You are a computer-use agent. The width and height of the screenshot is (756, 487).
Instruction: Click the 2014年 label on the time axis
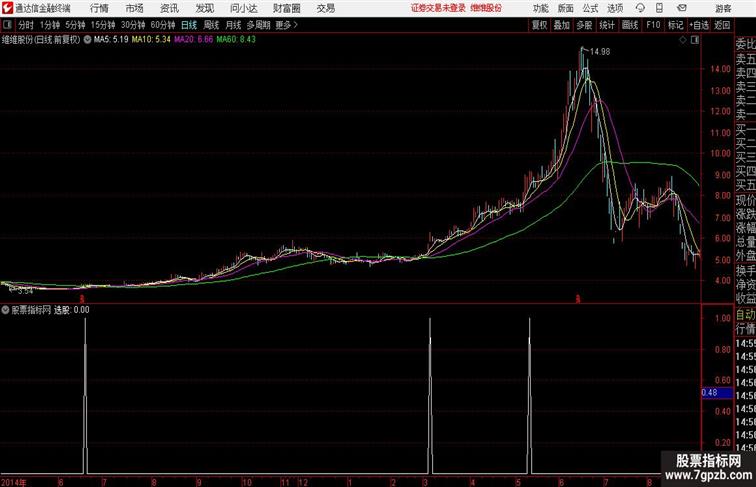14,482
